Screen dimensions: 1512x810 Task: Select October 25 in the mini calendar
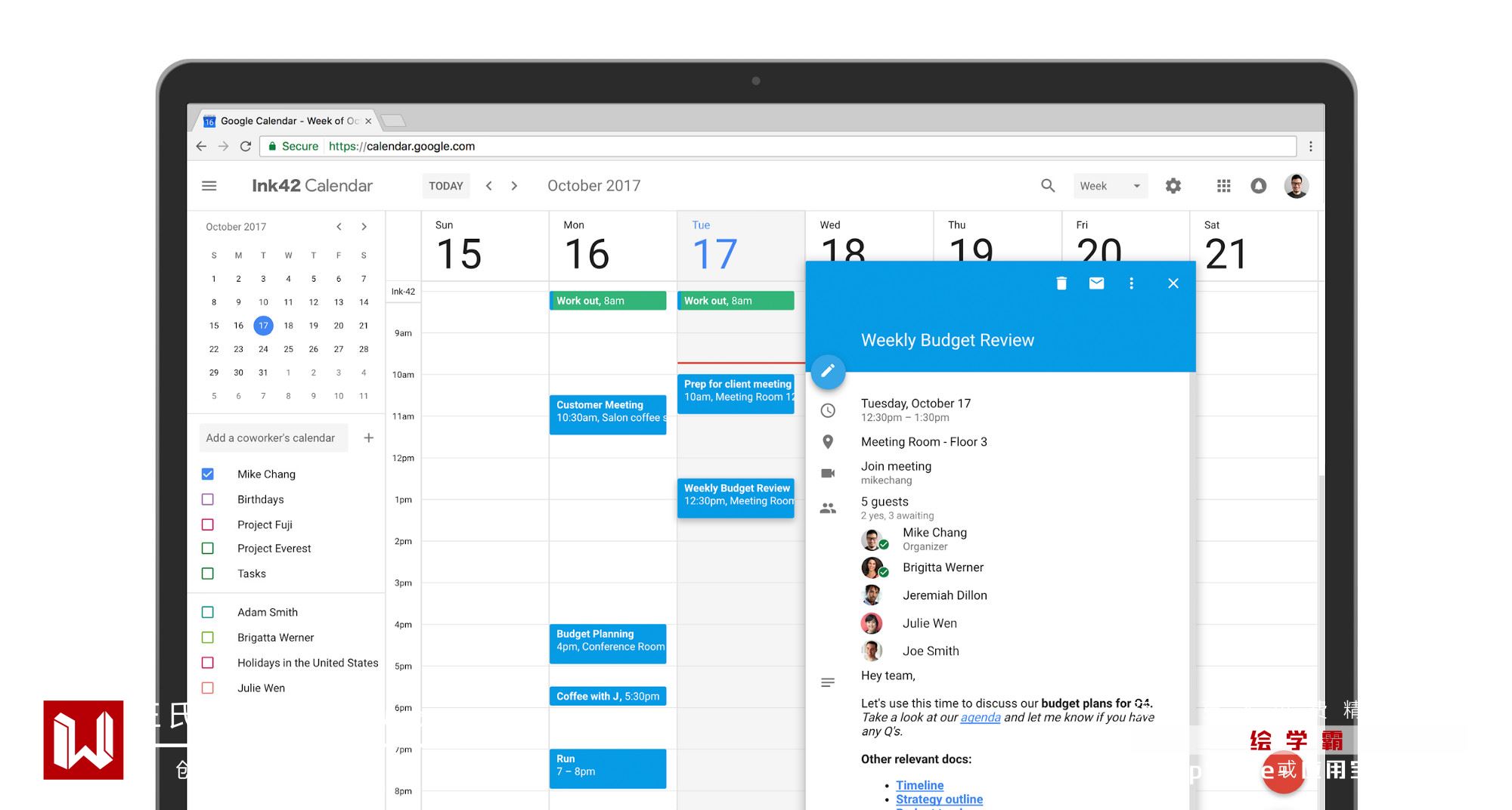288,349
